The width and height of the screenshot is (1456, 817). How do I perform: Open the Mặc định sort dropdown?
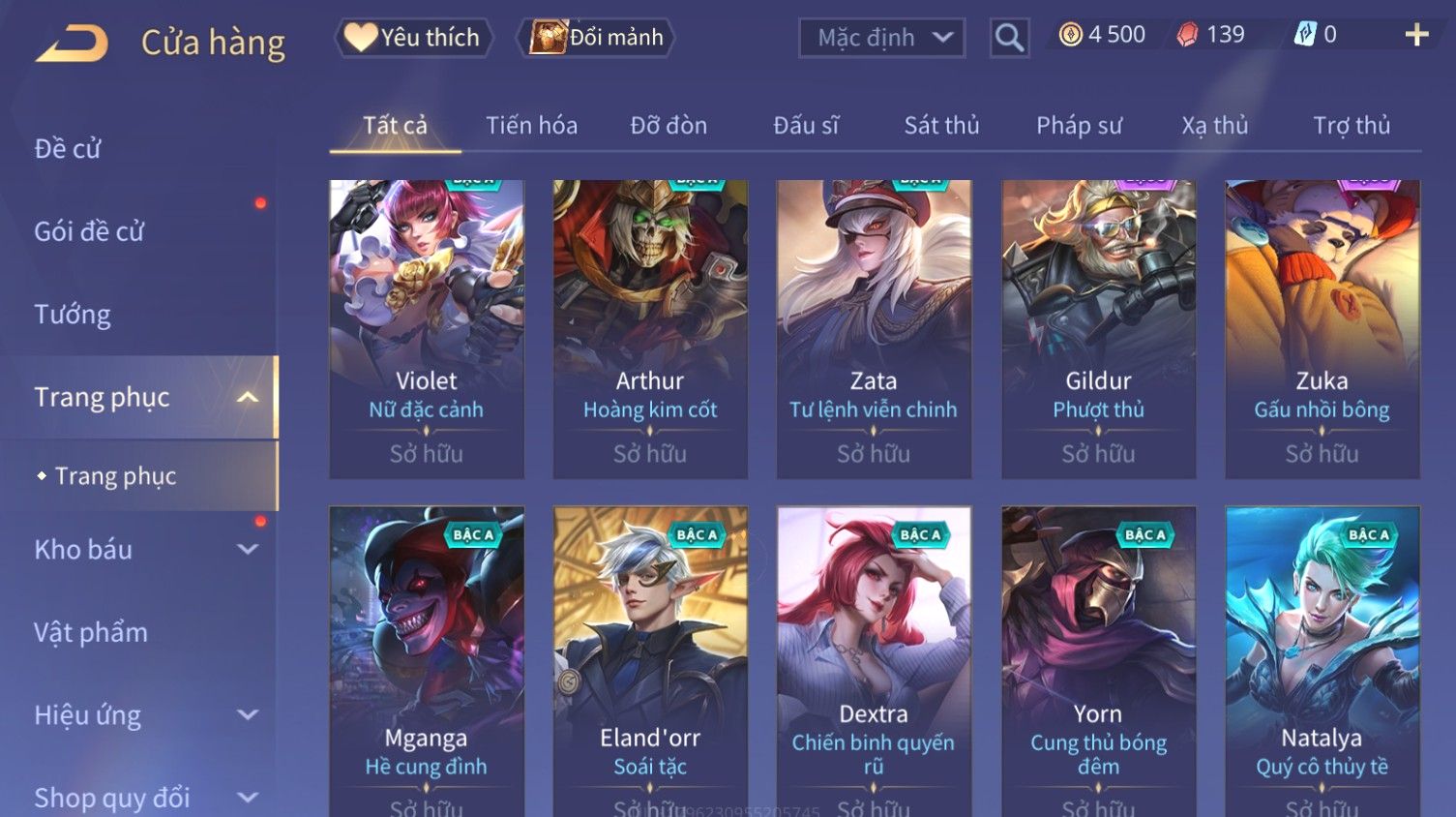882,38
